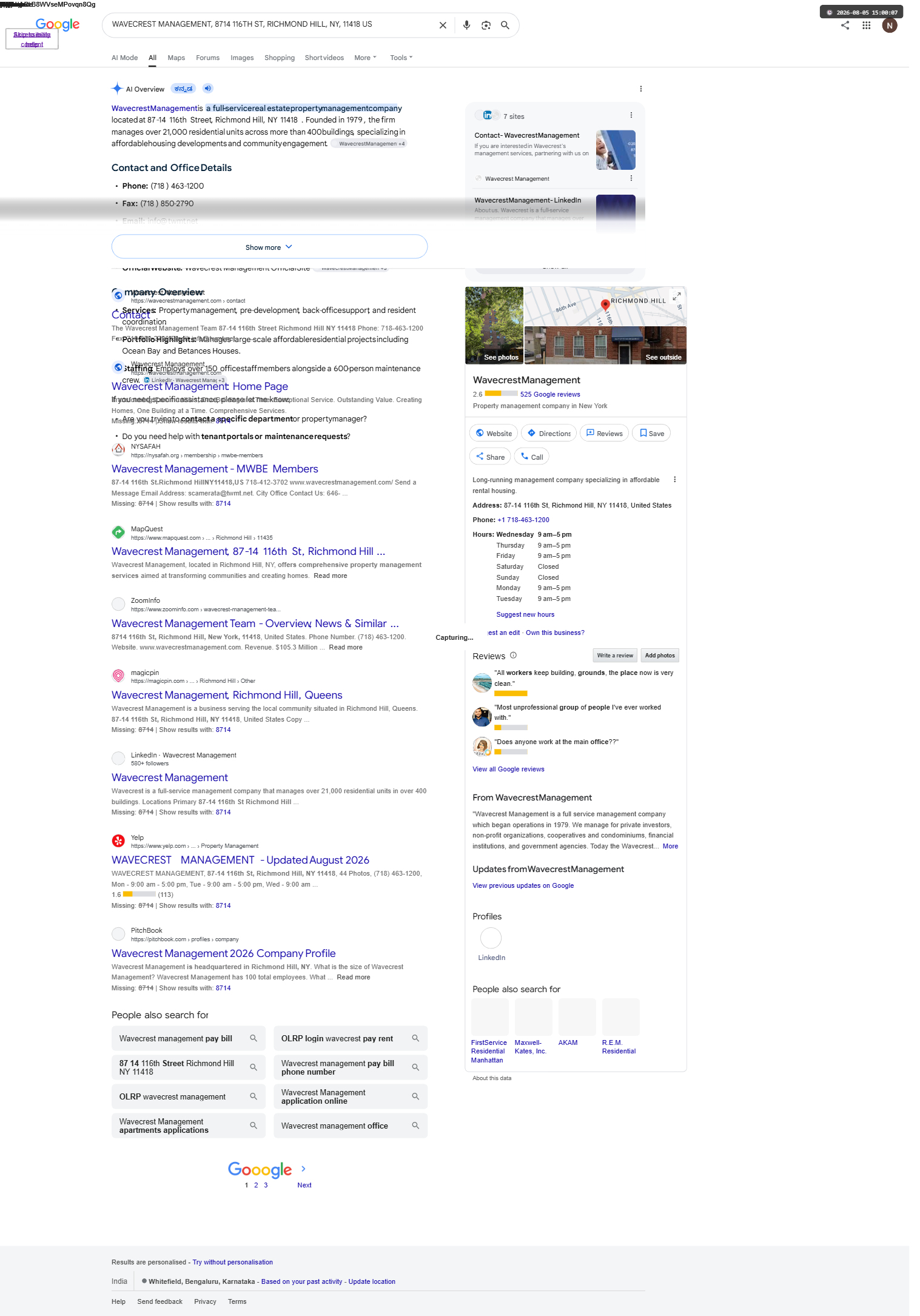This screenshot has width=920, height=1316.
Task: Save Wavecrest Management place
Action: [x=651, y=433]
